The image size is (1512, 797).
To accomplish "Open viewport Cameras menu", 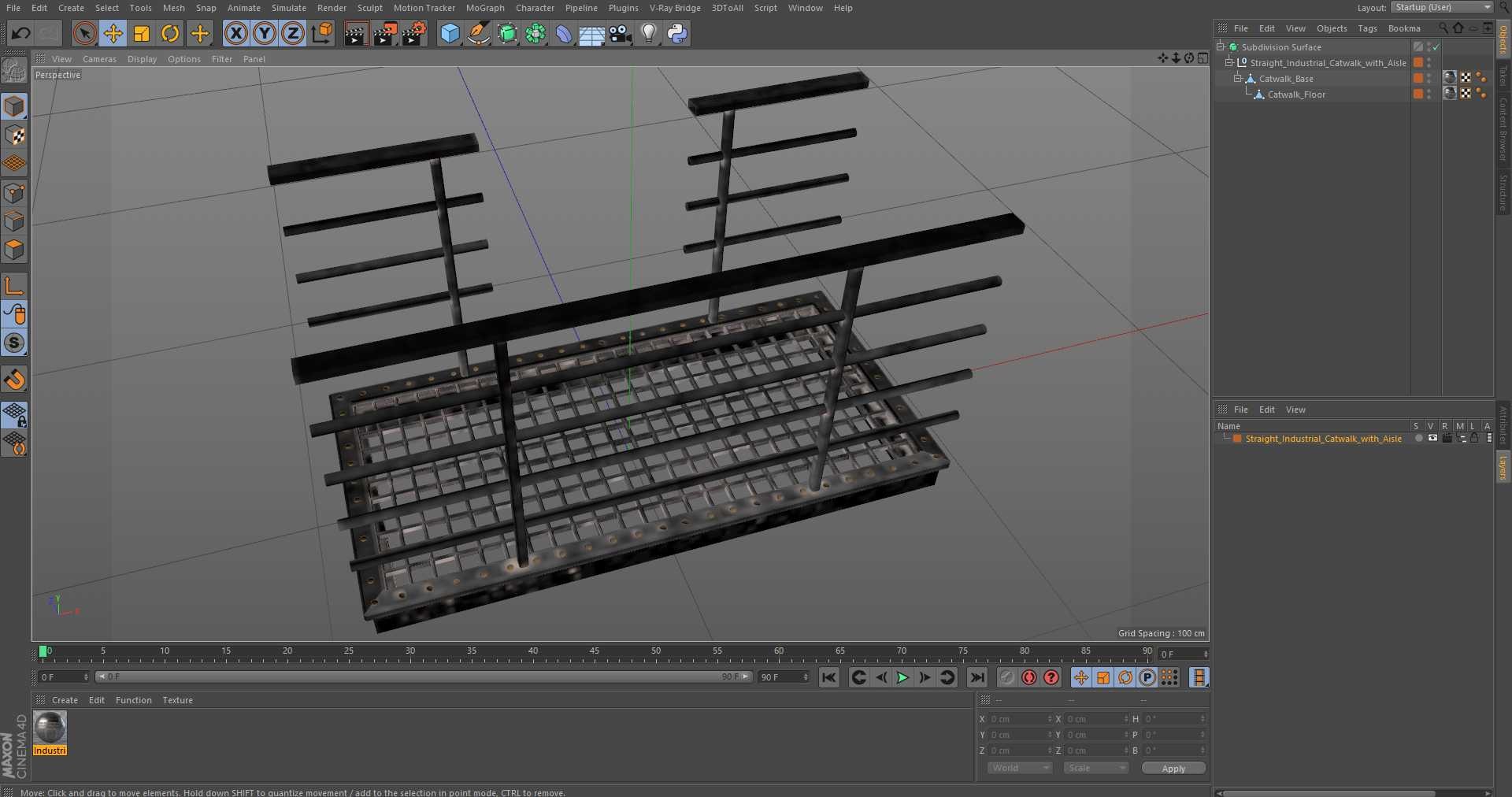I will click(99, 59).
